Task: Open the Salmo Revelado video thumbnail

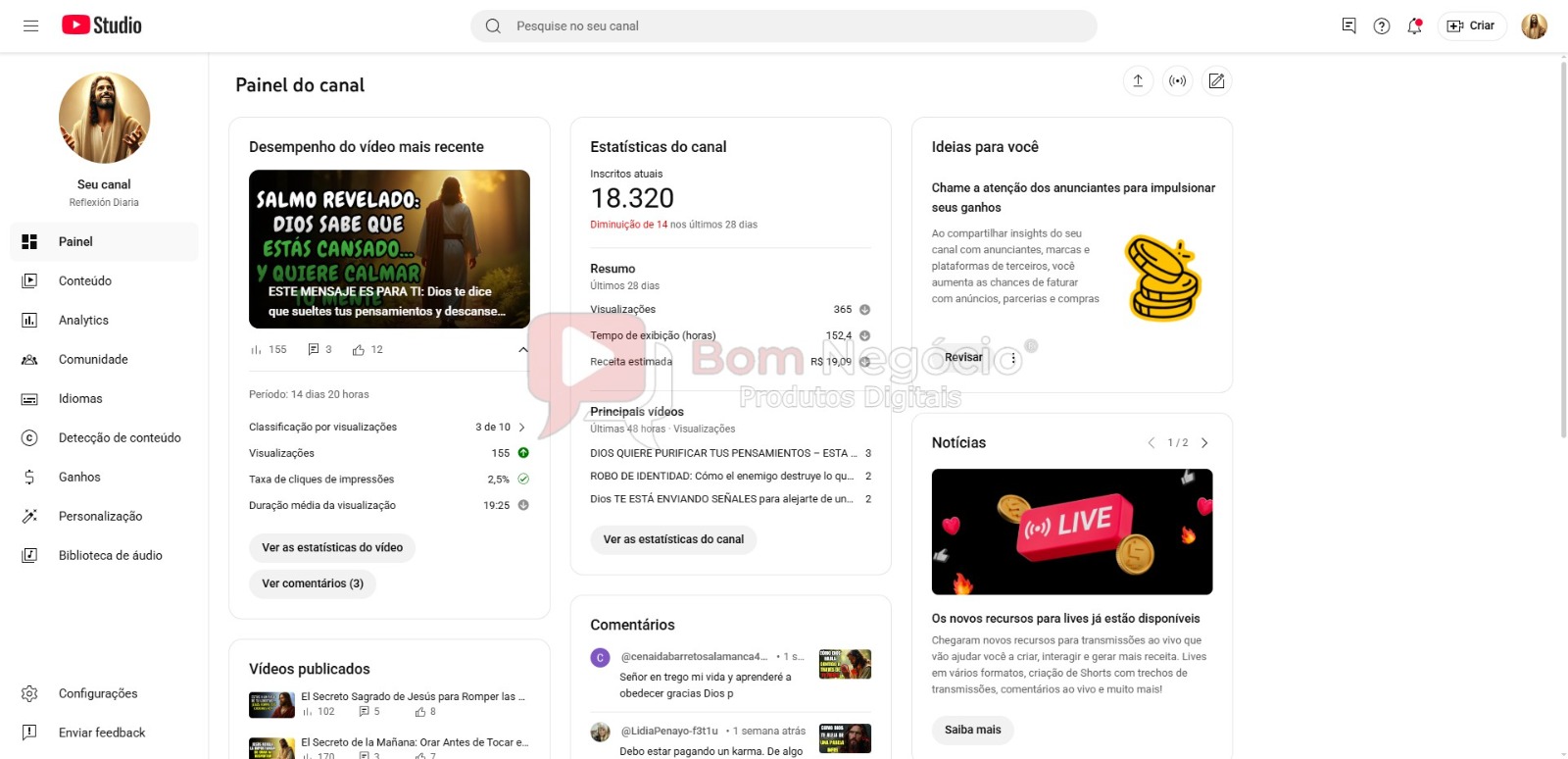Action: click(389, 249)
